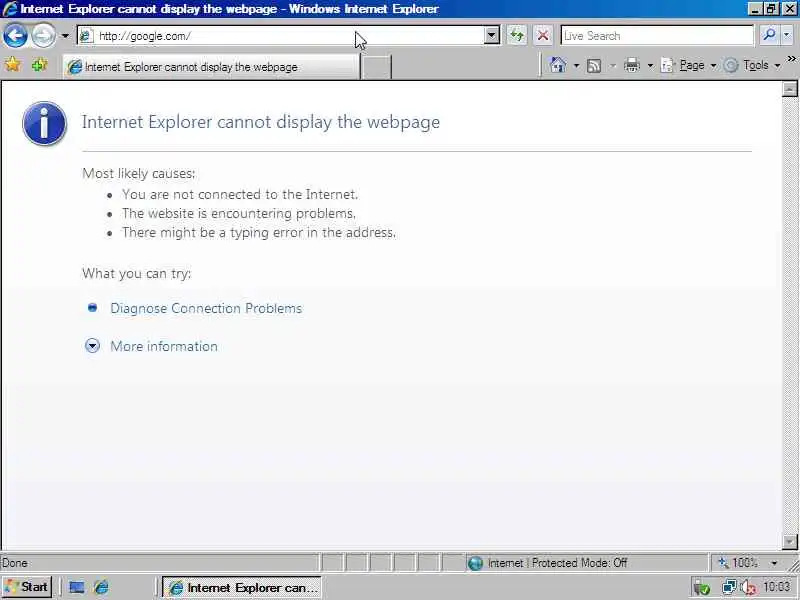Click the Internet Explorer title bar logo icon
The height and width of the screenshot is (600, 800).
[10, 9]
